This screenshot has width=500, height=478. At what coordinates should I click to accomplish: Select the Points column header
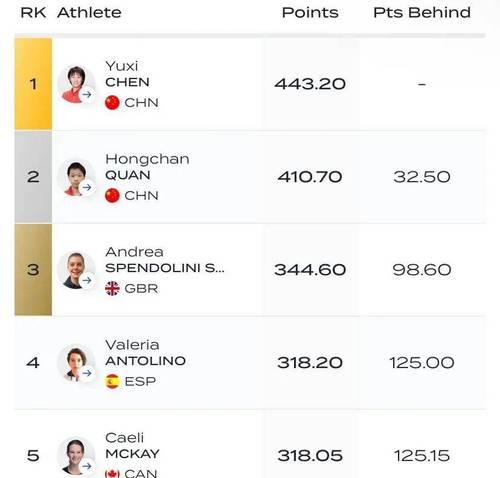[310, 13]
